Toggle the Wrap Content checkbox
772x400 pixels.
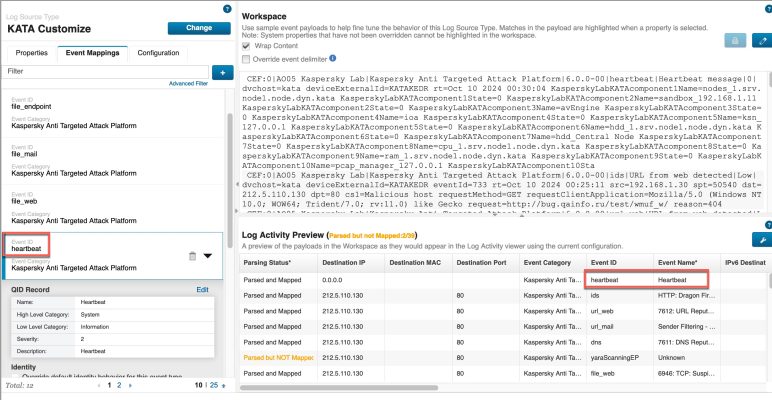click(246, 46)
